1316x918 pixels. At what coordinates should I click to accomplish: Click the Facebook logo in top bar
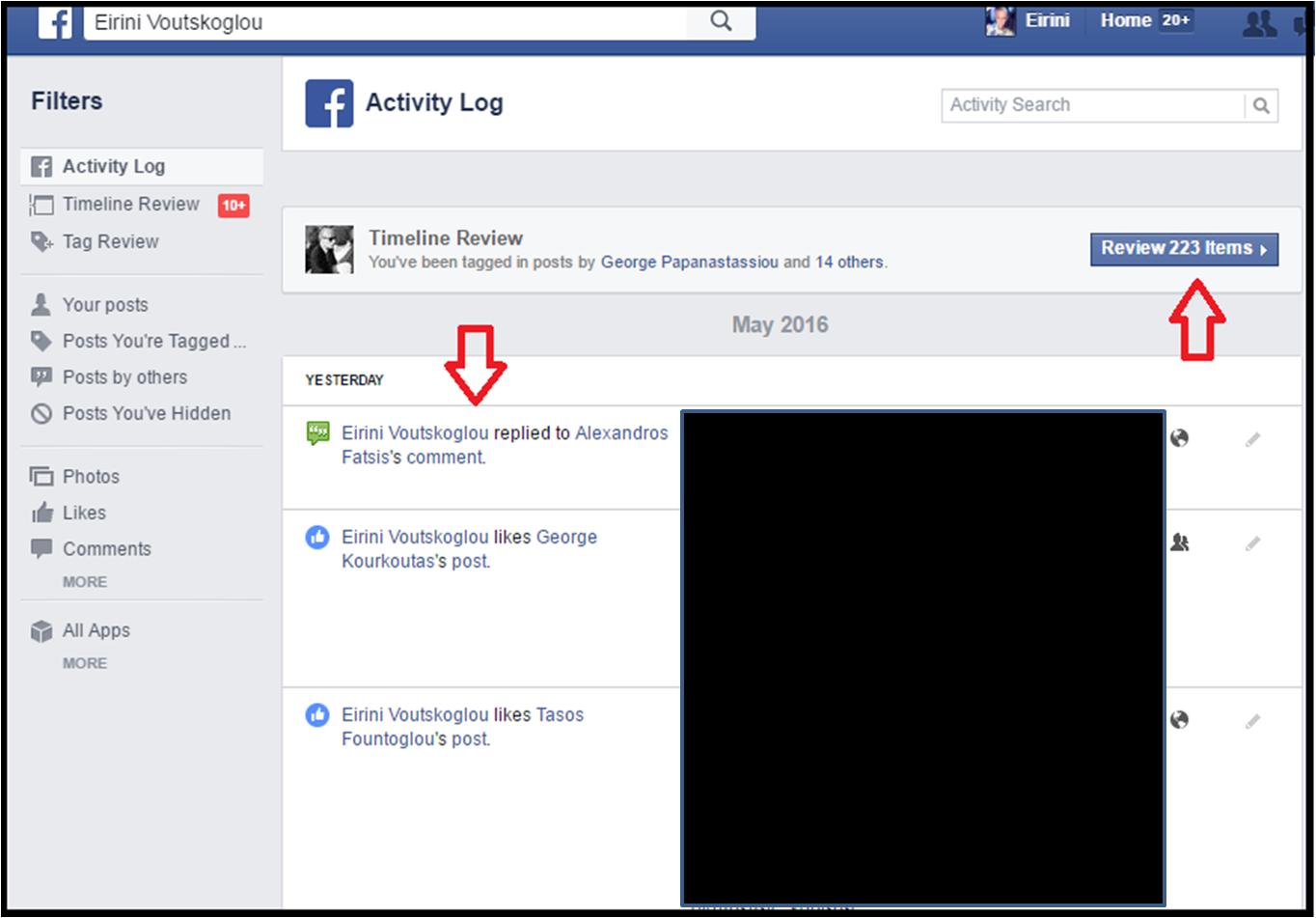pyautogui.click(x=55, y=21)
